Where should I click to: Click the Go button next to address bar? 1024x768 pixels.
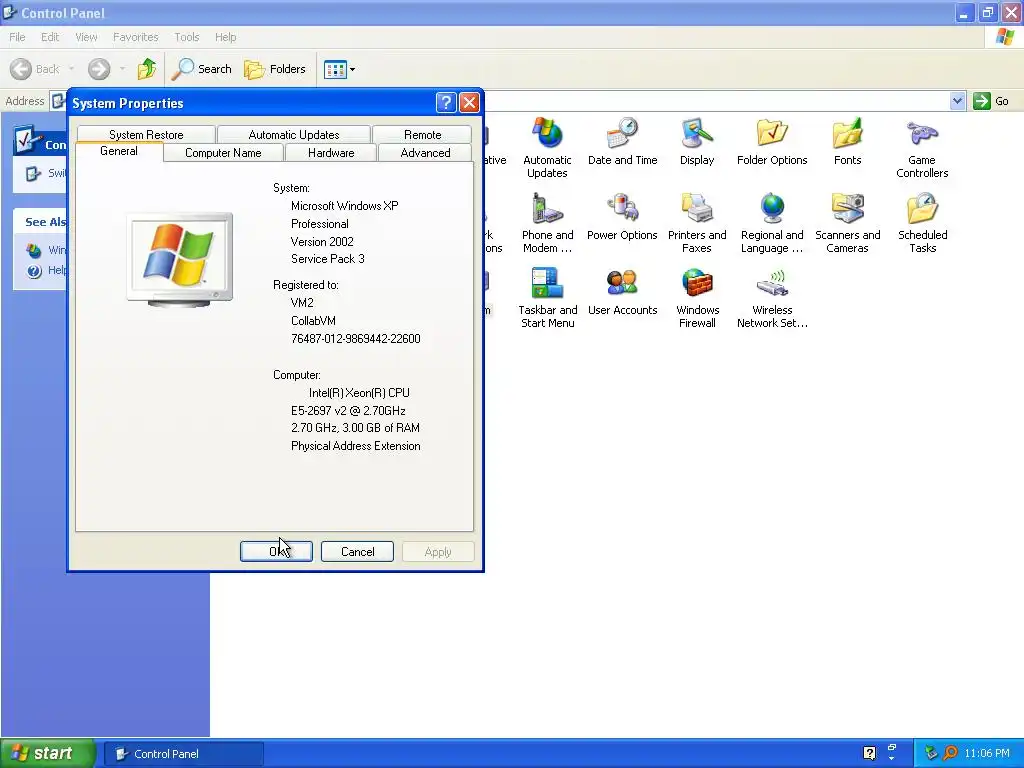991,101
